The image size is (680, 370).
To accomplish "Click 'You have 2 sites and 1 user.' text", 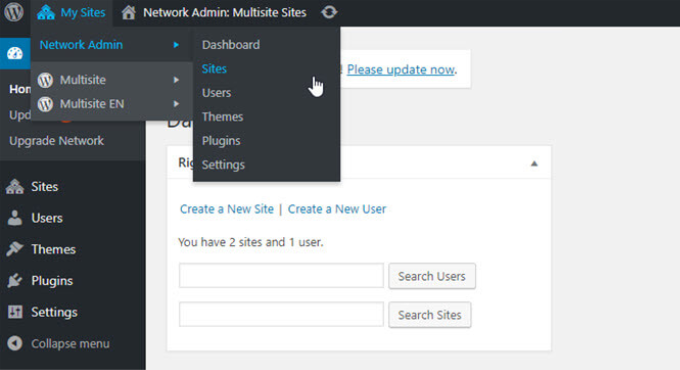I will click(251, 242).
